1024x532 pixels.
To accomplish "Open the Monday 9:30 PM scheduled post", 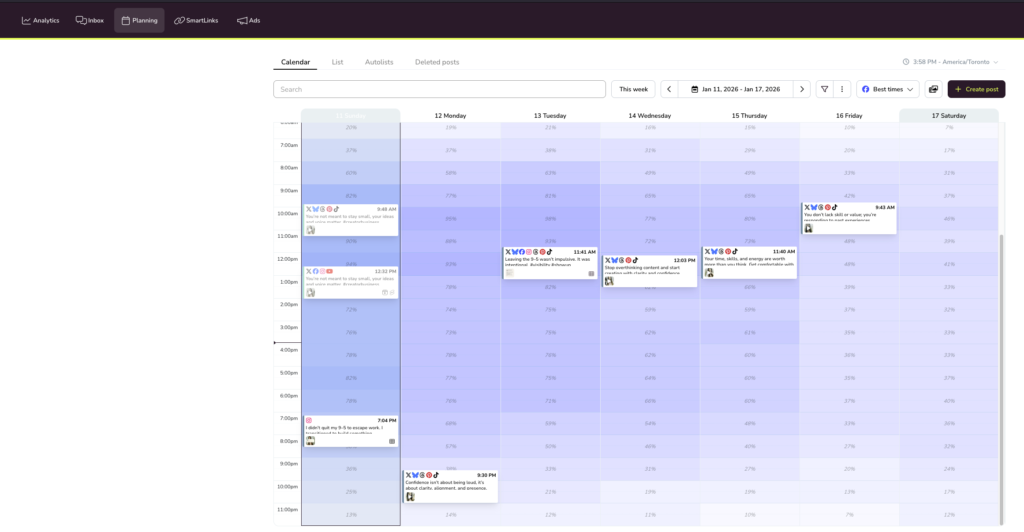I will 450,486.
